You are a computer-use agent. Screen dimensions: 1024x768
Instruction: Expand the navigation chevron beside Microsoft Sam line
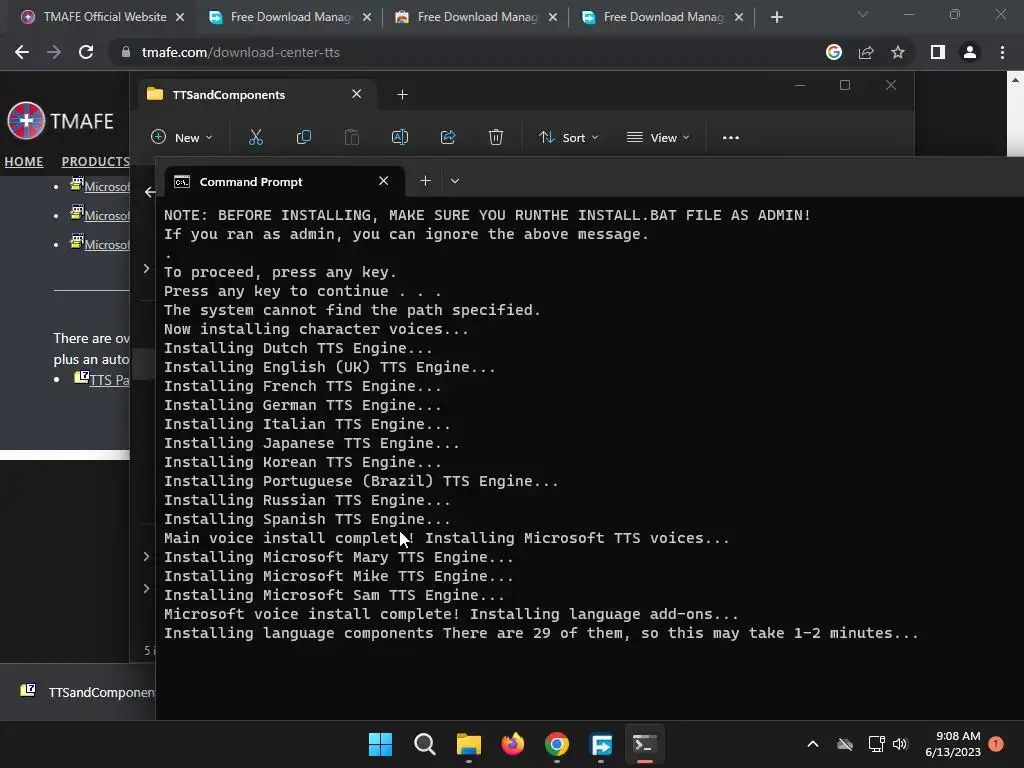(146, 588)
